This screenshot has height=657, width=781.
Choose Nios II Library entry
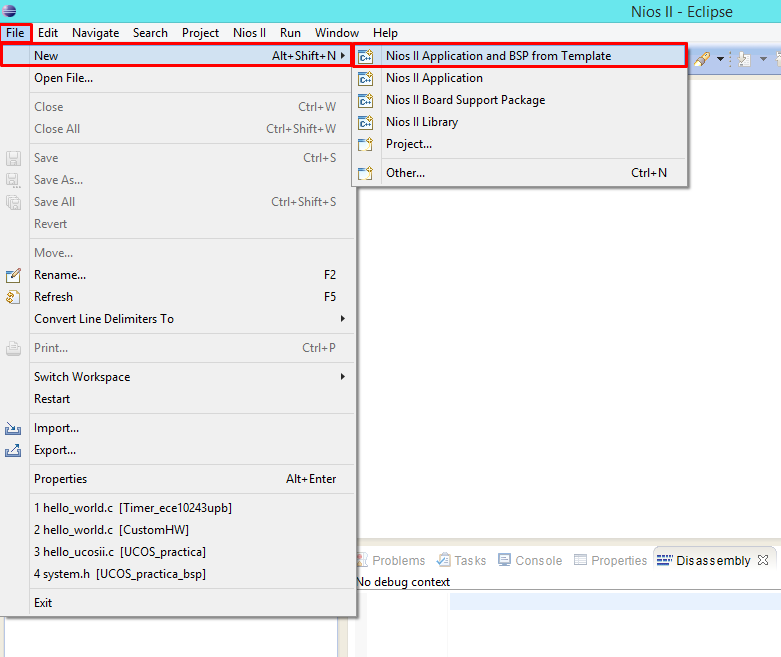521,122
